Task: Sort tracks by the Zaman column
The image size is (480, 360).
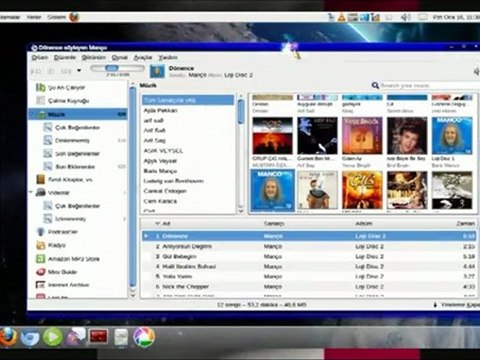Action: 466,223
